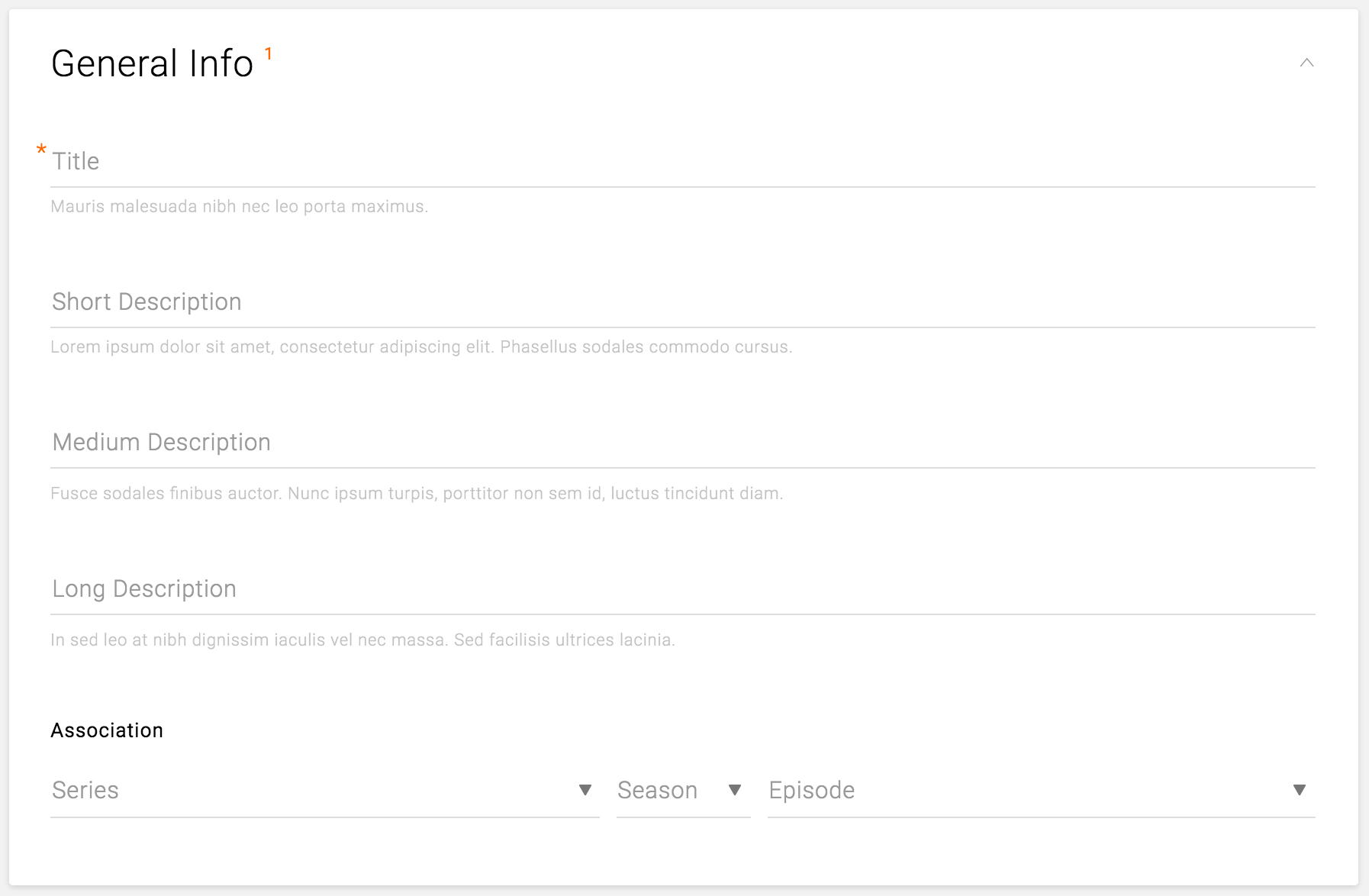Click the Series dropdown arrow icon
Screen dimensions: 1369x896
(x=585, y=790)
